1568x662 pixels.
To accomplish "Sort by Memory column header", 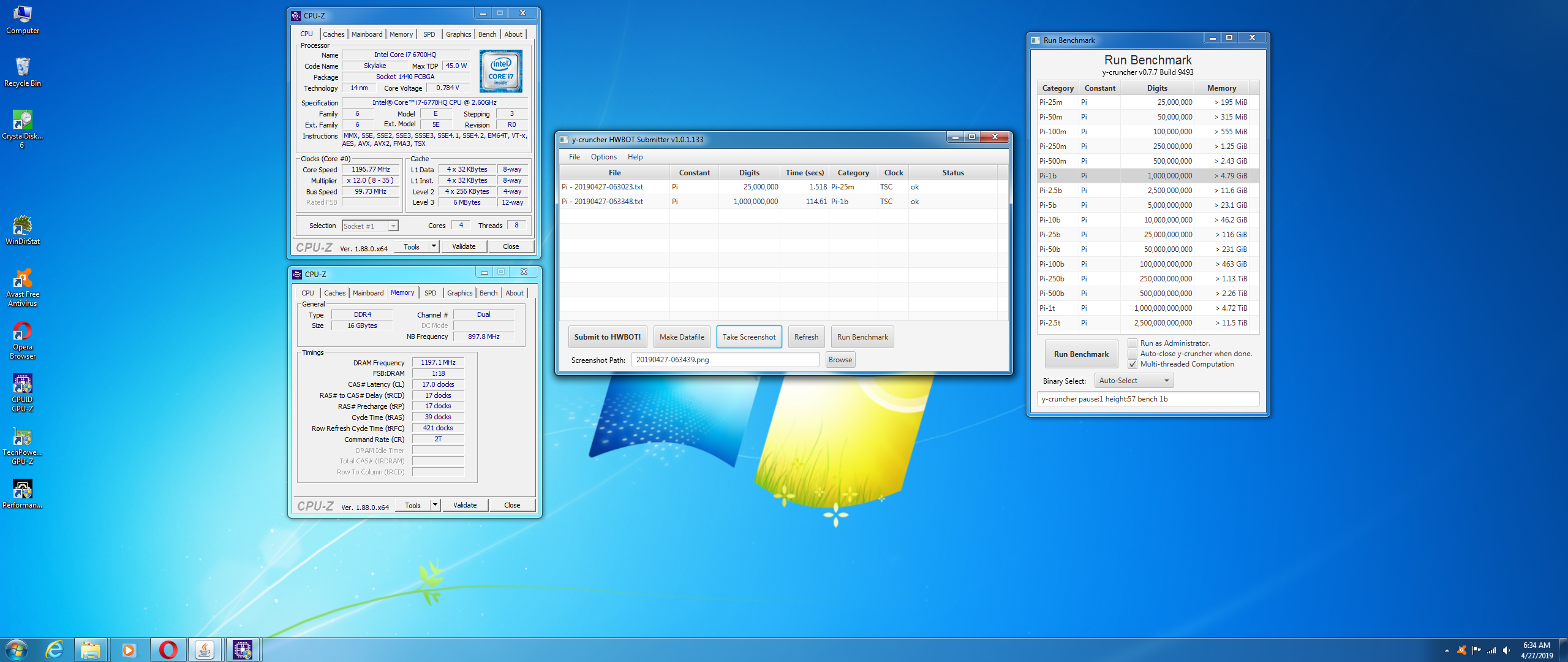I will pyautogui.click(x=1221, y=88).
